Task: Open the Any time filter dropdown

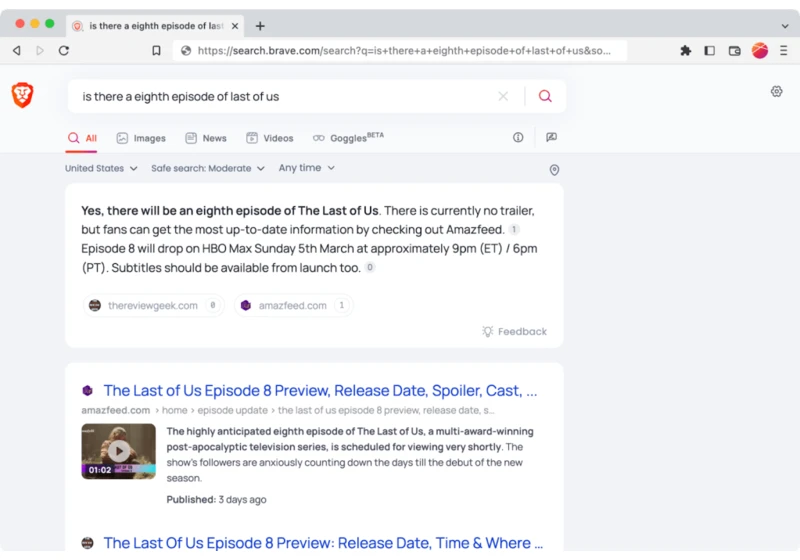Action: 307,168
